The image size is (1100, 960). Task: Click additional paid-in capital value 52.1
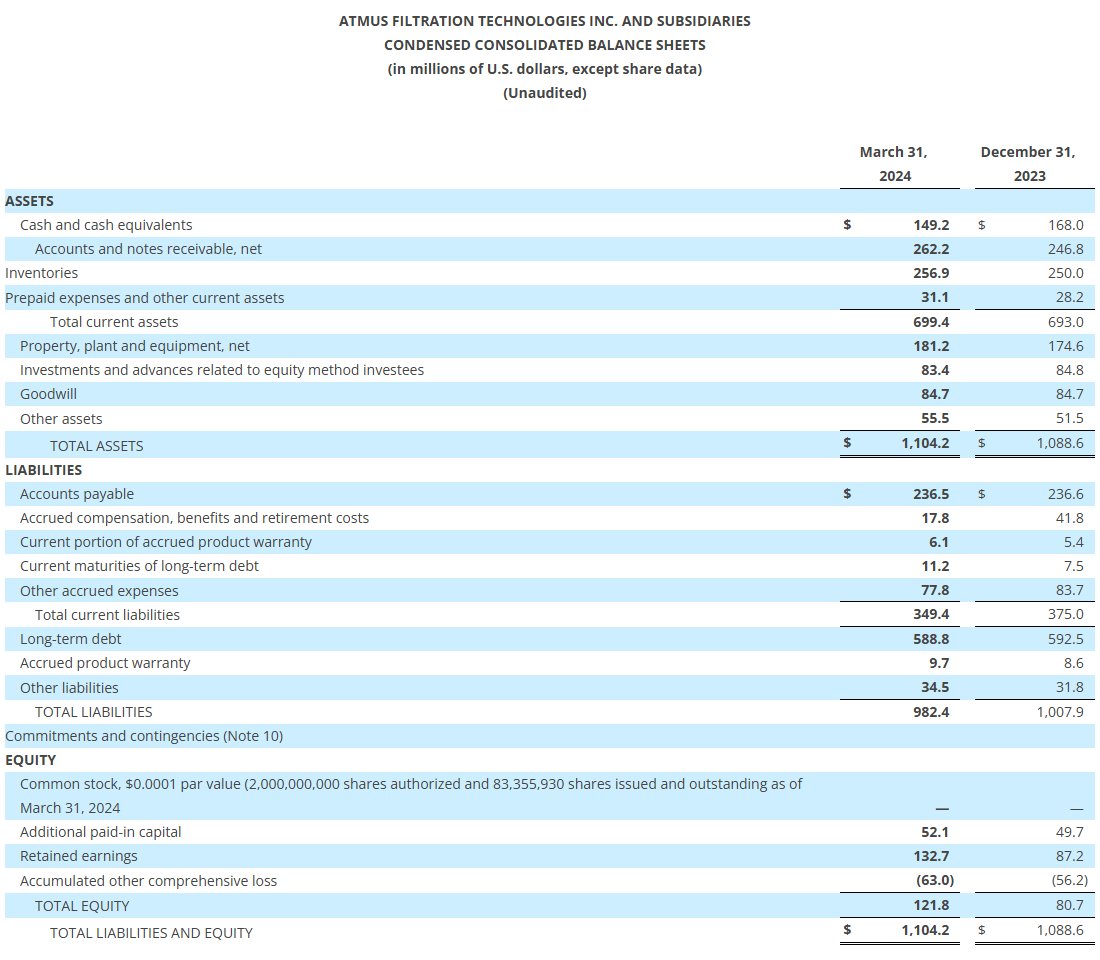[935, 832]
